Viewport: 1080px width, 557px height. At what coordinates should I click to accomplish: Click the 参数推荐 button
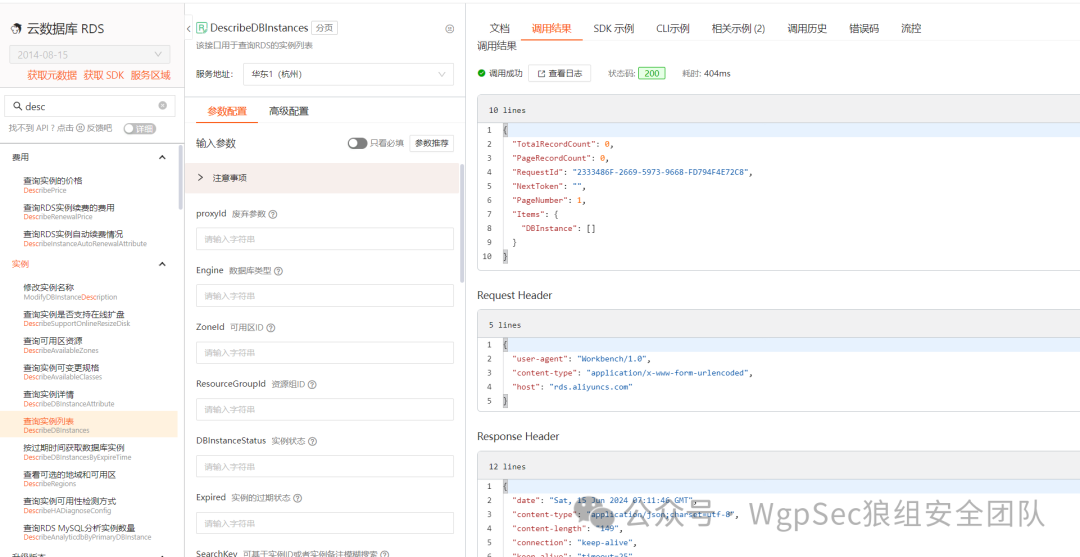[x=432, y=143]
